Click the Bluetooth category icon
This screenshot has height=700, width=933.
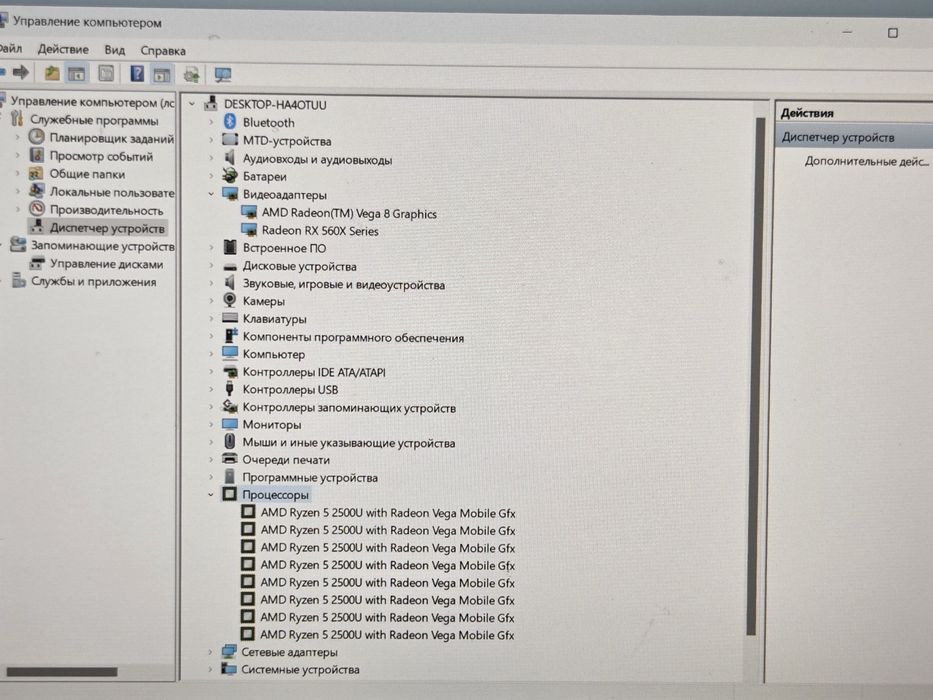pyautogui.click(x=230, y=121)
